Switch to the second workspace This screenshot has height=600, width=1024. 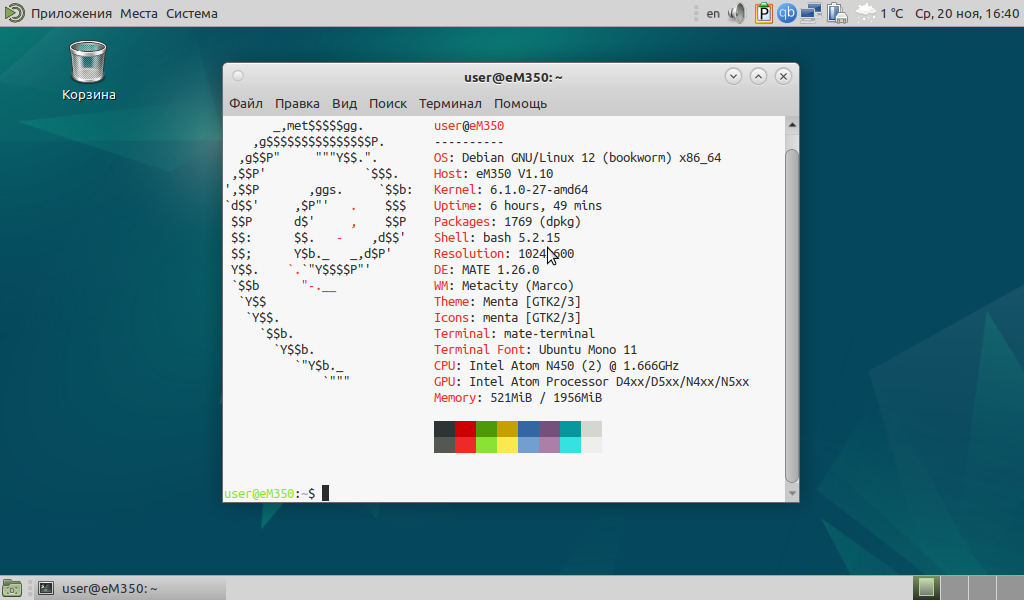[x=954, y=588]
